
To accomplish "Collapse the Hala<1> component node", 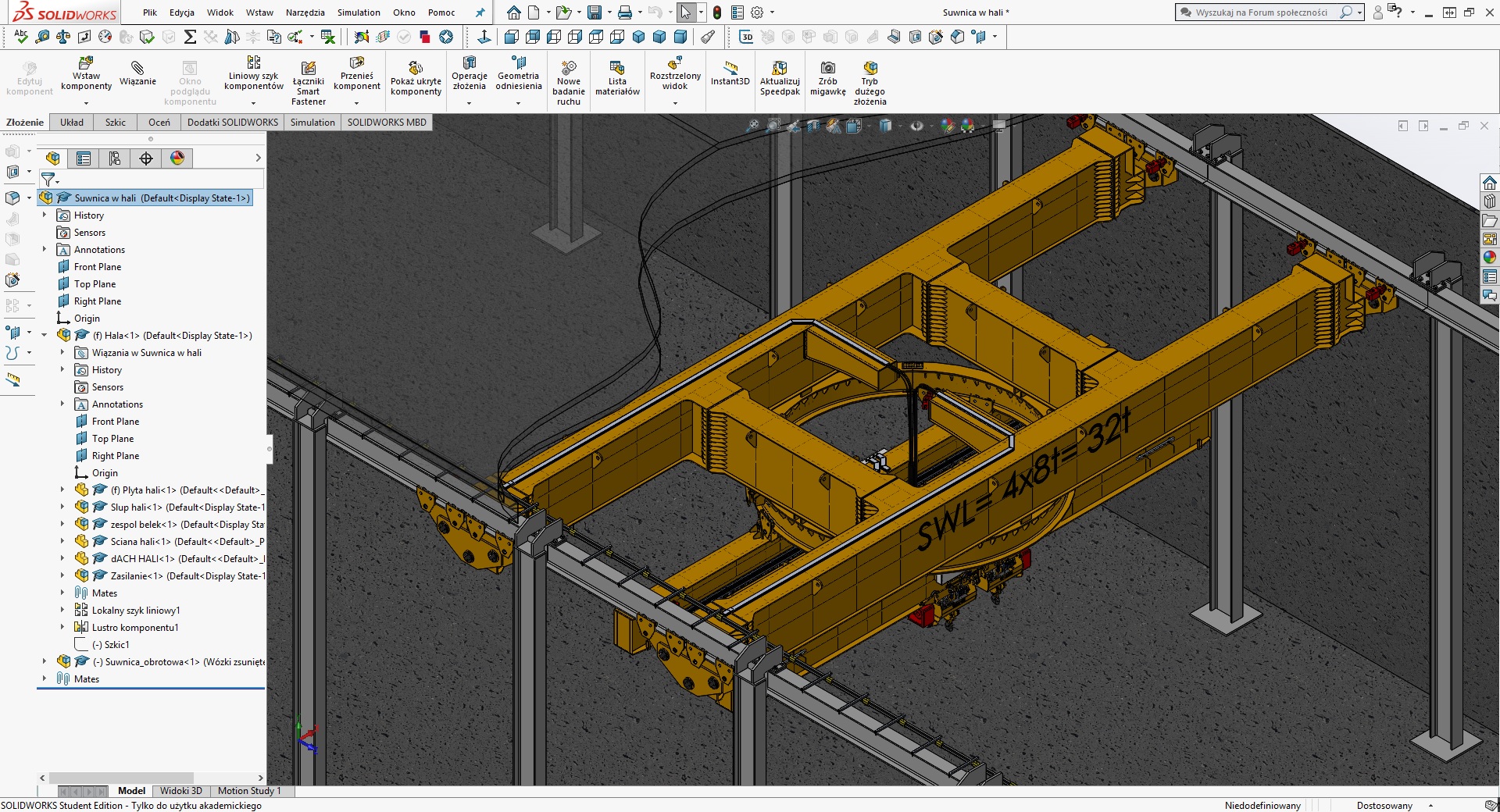I will [x=45, y=335].
